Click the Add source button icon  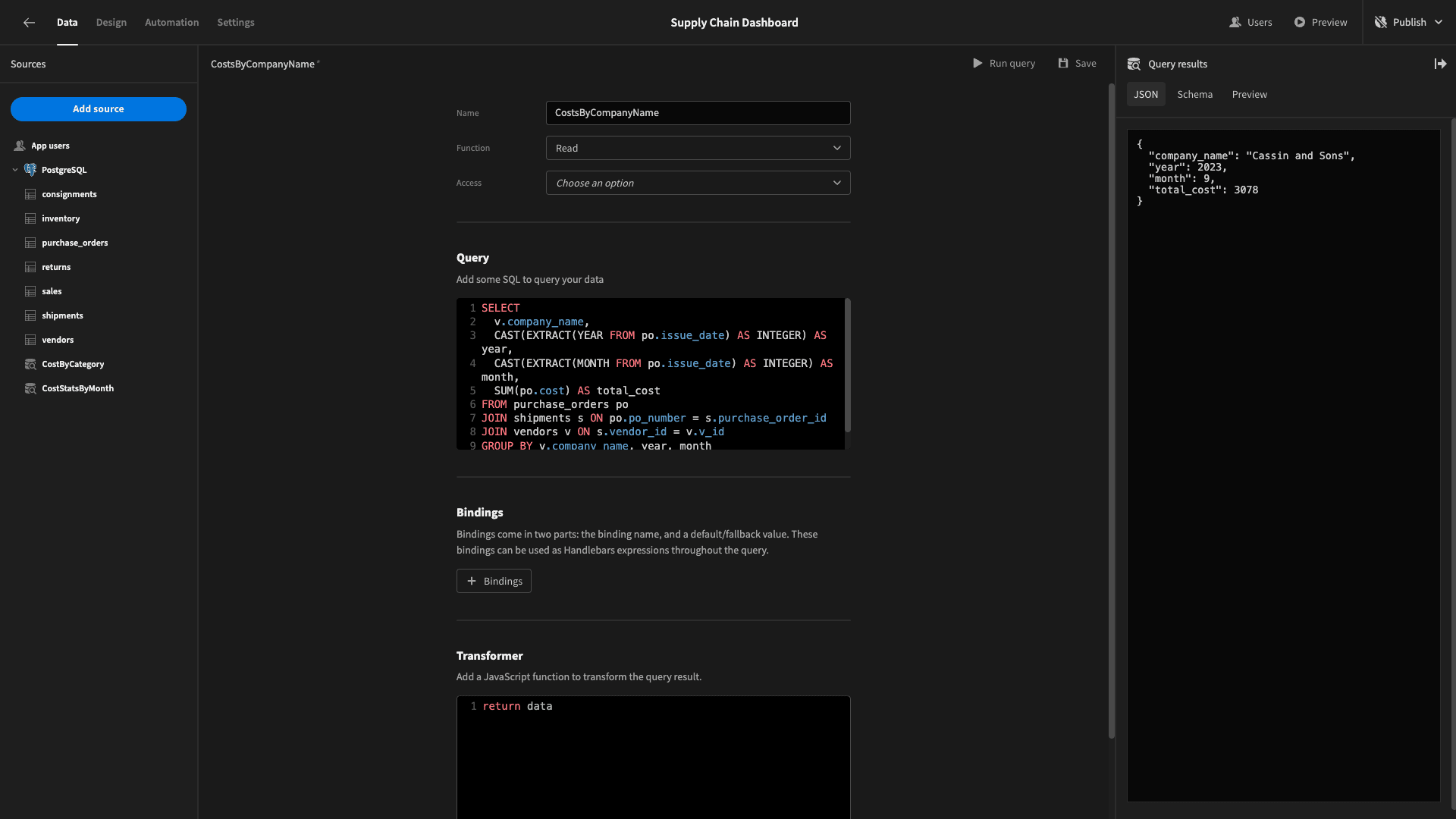(x=98, y=108)
